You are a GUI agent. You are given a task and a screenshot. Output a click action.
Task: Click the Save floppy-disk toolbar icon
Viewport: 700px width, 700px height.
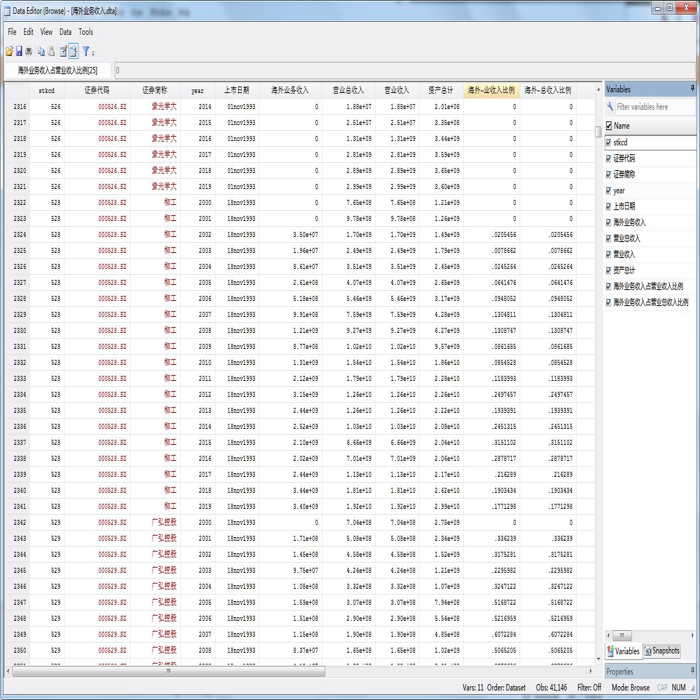[x=19, y=51]
